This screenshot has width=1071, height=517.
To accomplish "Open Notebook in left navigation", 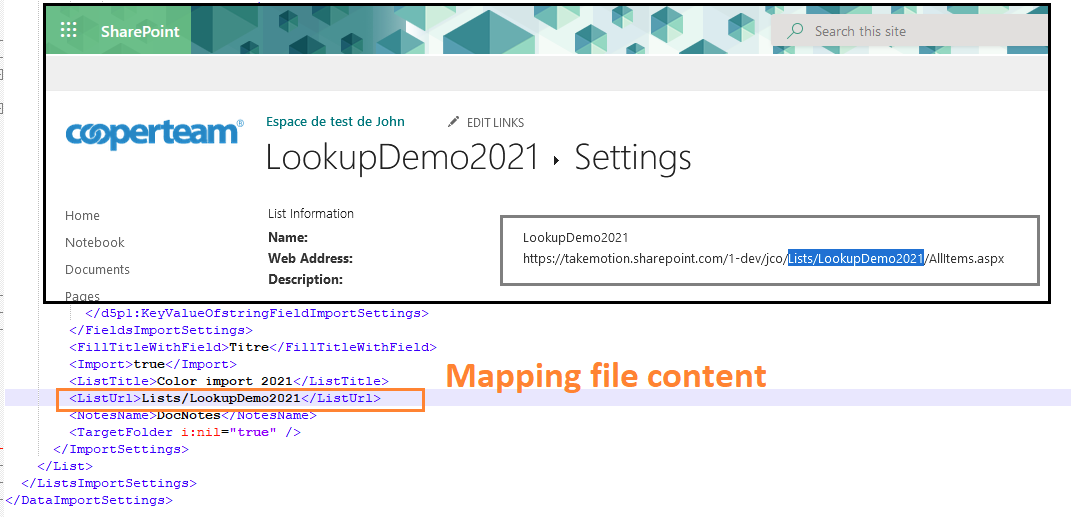I will coord(95,242).
